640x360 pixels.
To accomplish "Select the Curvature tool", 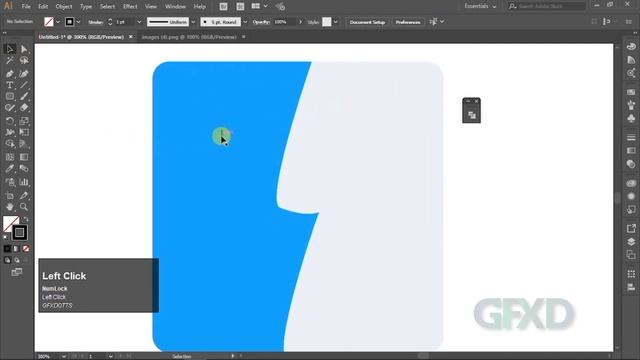I will 24,74.
